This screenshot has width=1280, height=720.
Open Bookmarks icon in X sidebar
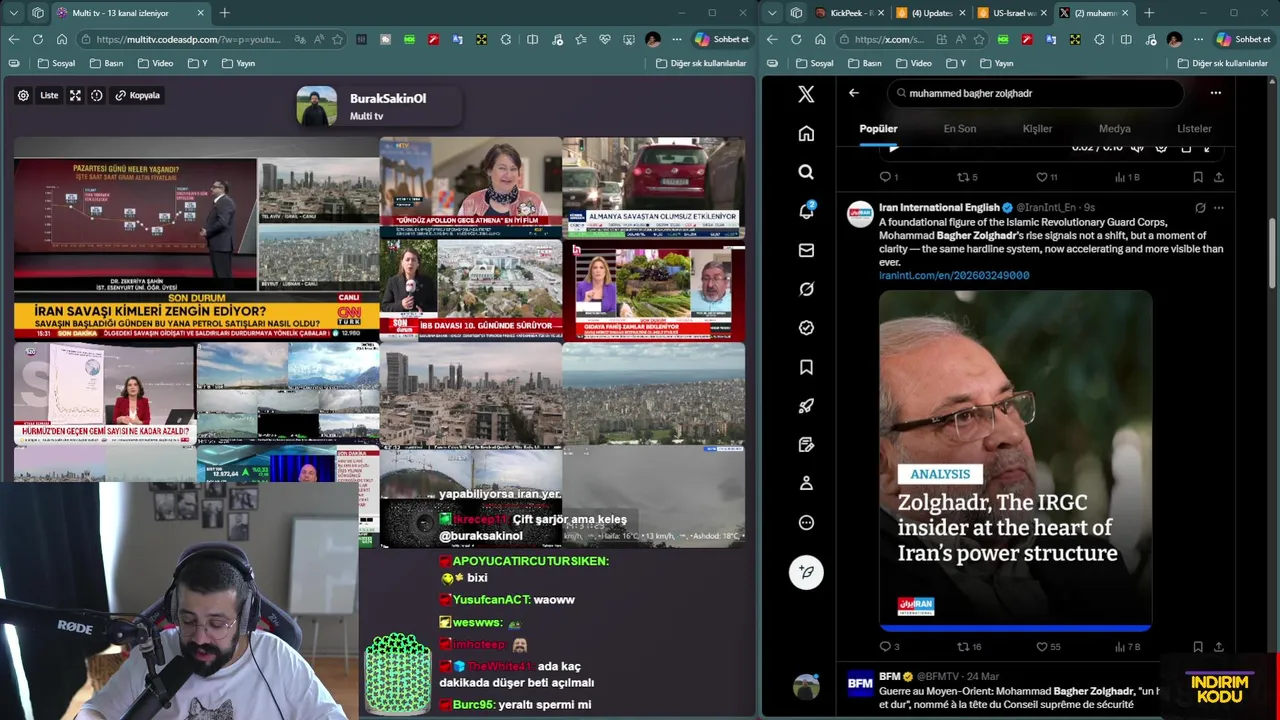point(806,367)
